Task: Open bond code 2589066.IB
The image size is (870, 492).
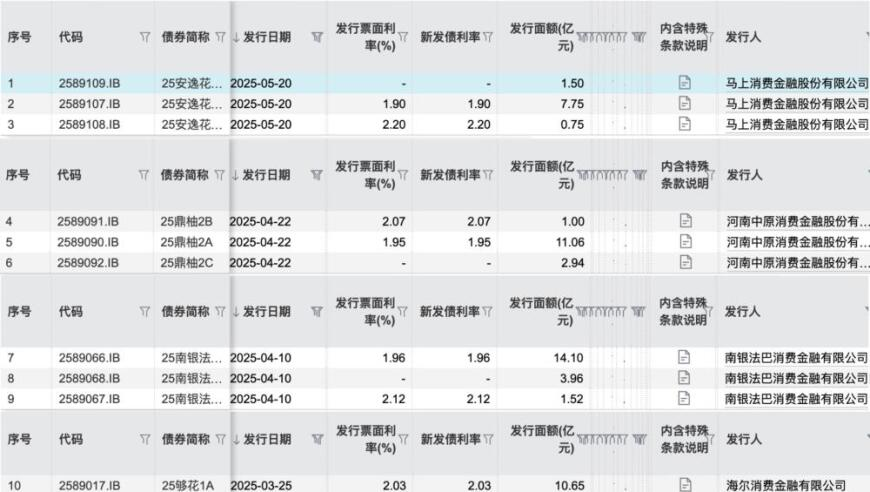Action: [x=90, y=357]
